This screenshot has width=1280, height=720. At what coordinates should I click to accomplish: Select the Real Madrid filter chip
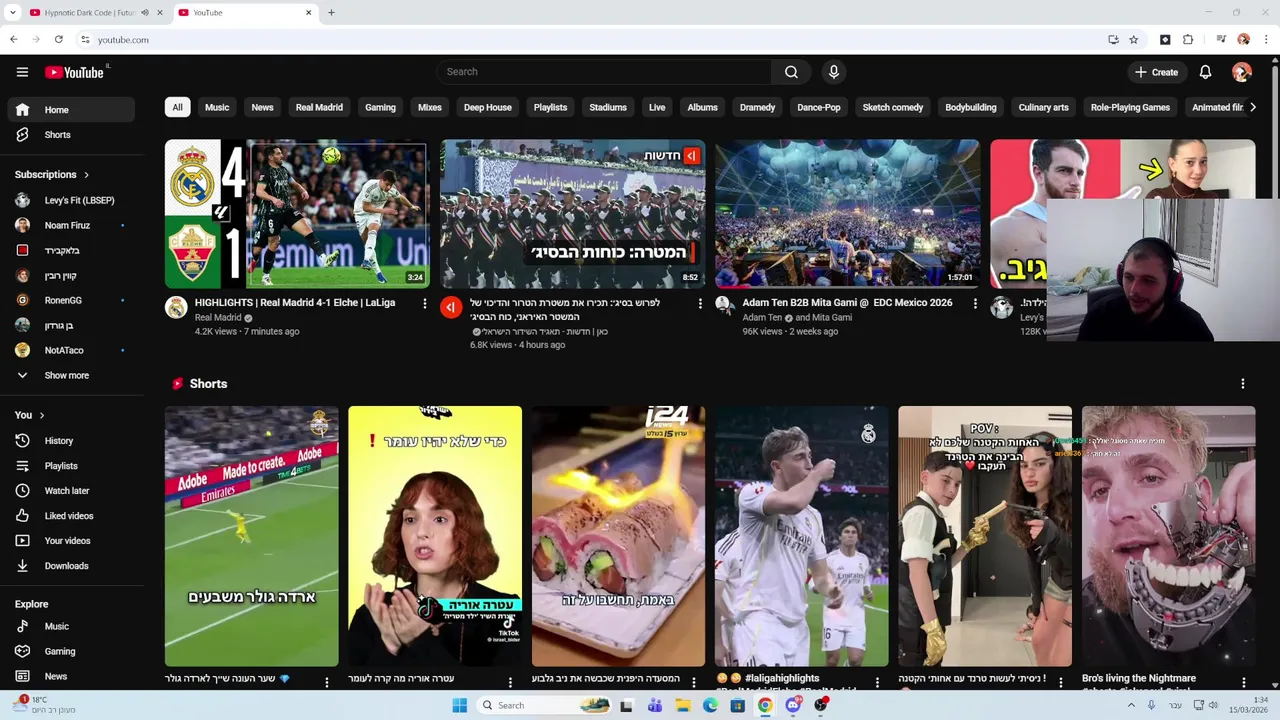coord(319,108)
